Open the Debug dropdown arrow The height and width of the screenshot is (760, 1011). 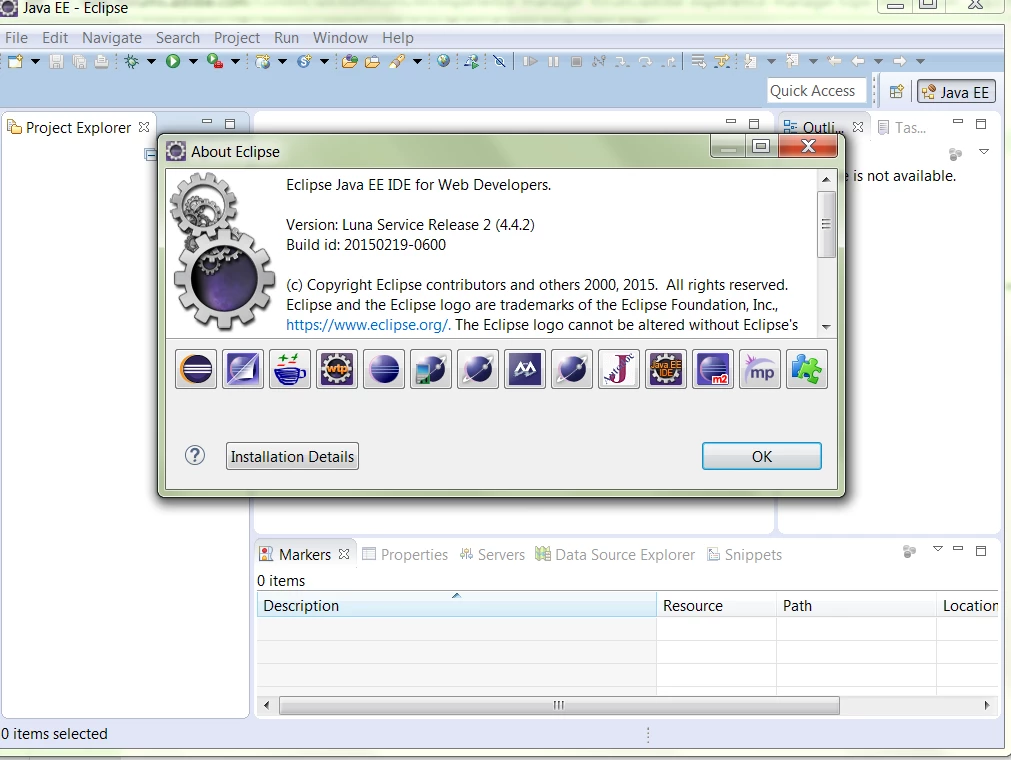[x=152, y=61]
